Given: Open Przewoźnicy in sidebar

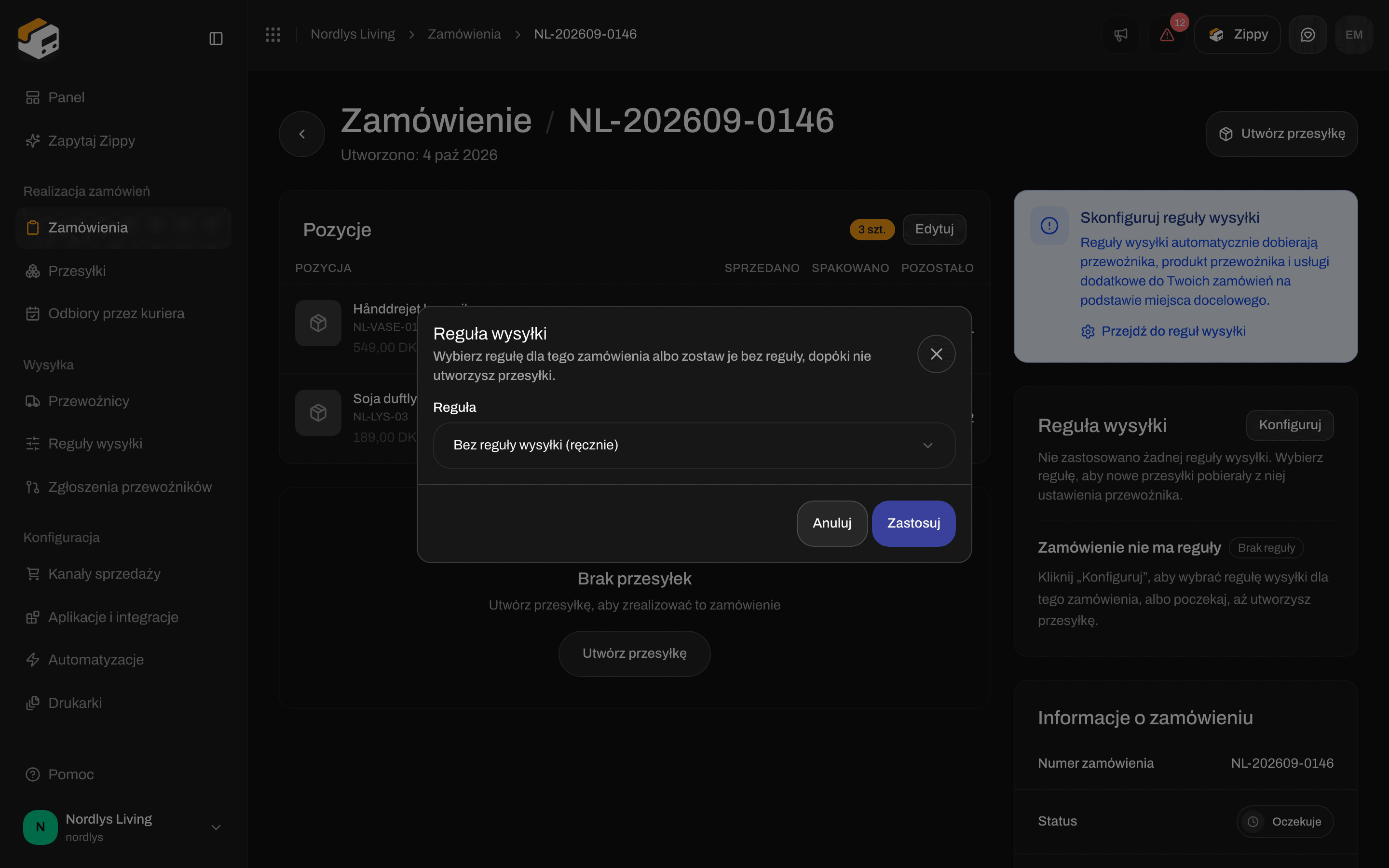Looking at the screenshot, I should (123, 401).
